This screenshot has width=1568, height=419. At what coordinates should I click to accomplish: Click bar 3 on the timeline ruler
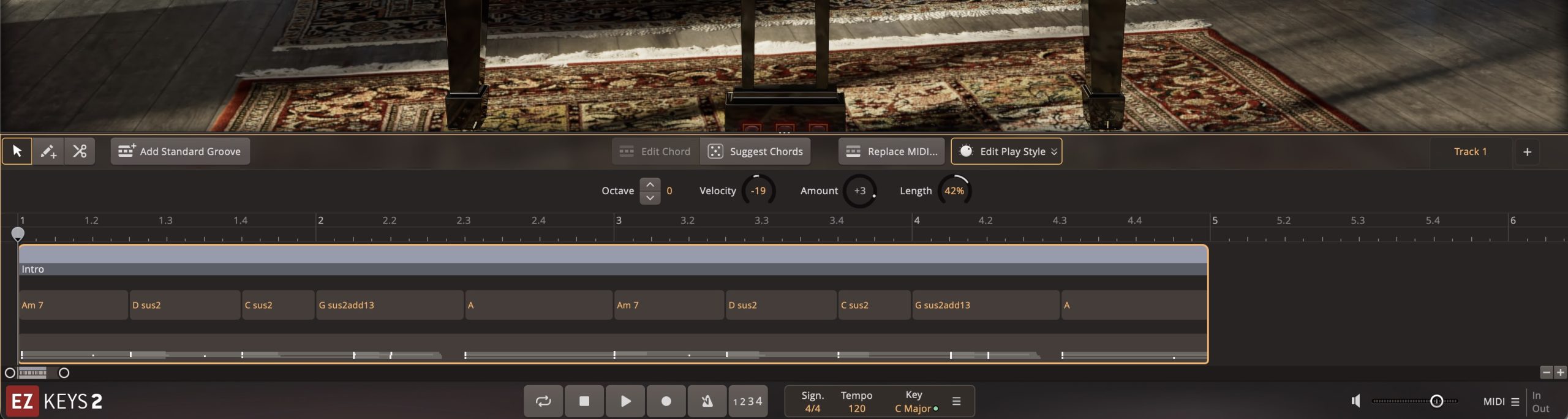(619, 221)
